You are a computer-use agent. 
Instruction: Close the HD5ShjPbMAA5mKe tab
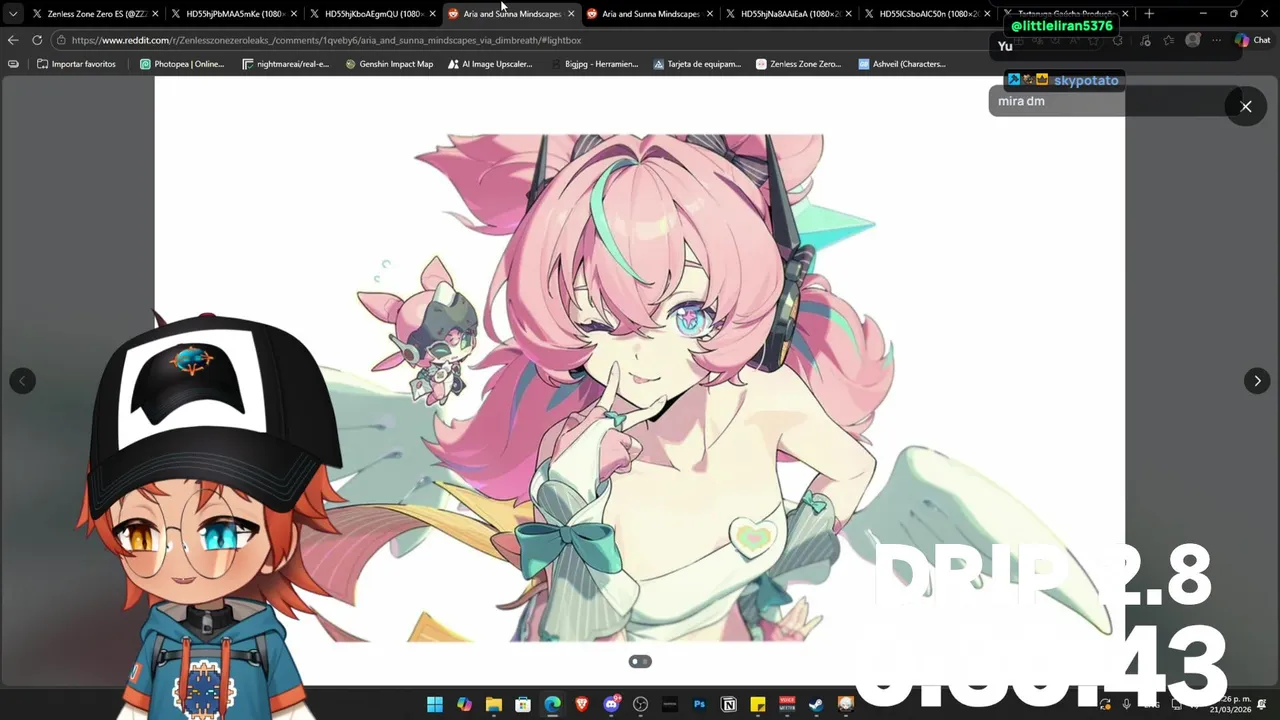click(x=294, y=14)
